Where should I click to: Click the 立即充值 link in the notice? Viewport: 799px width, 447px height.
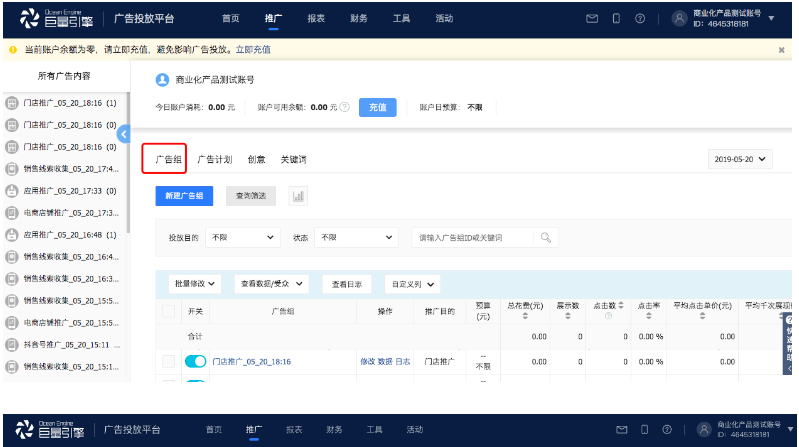click(x=253, y=50)
